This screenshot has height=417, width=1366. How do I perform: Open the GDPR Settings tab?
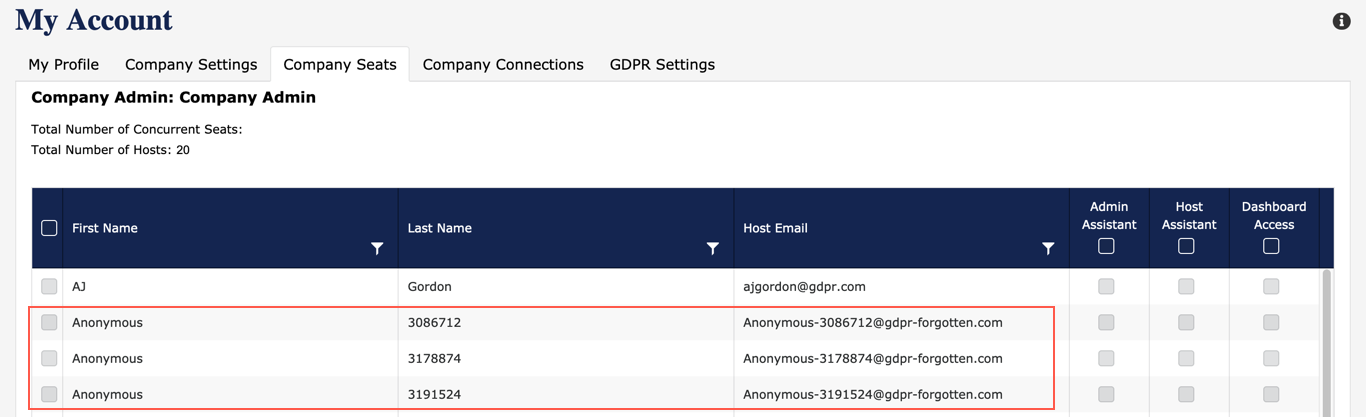coord(662,65)
